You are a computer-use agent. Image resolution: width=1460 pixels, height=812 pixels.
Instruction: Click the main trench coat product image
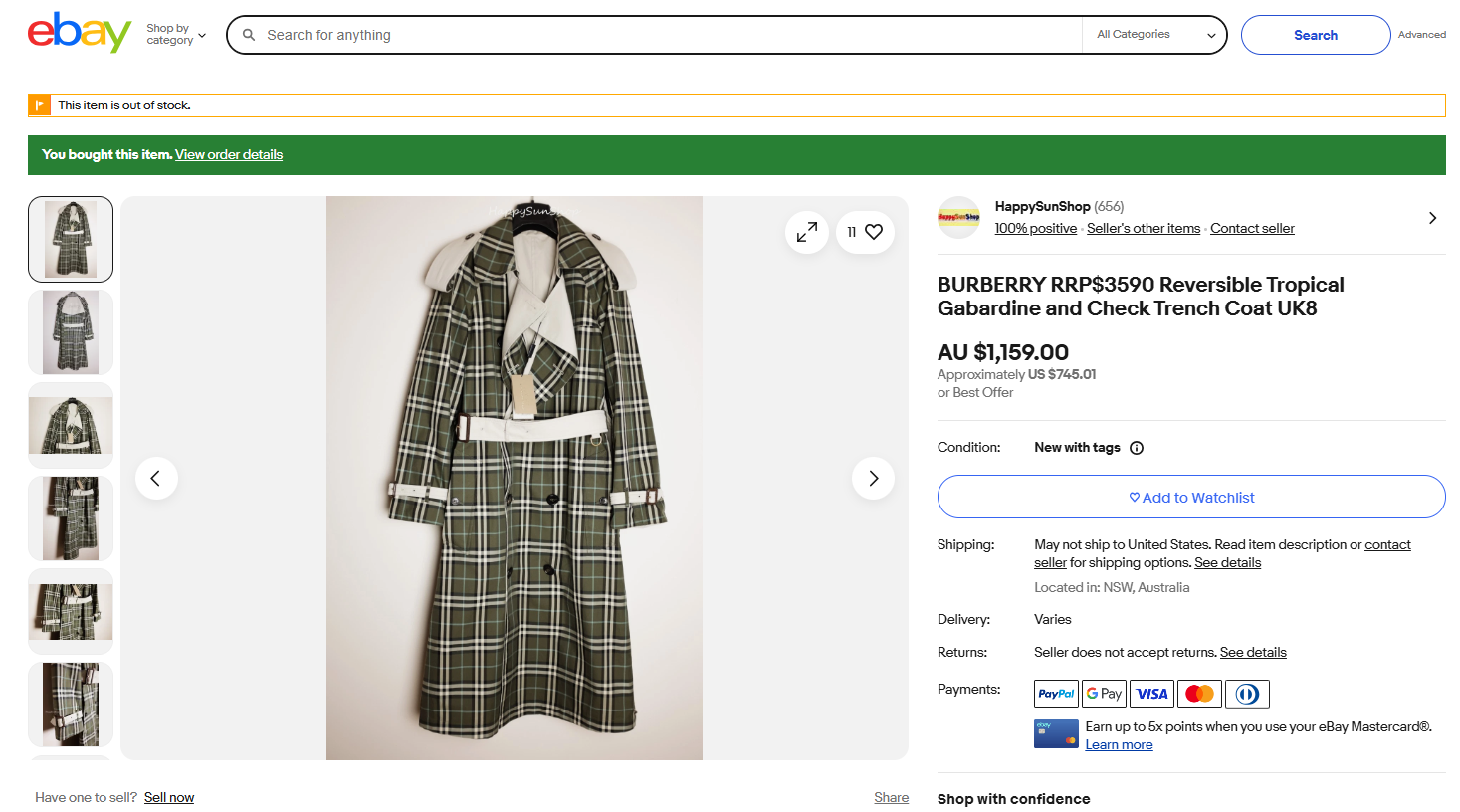[515, 478]
